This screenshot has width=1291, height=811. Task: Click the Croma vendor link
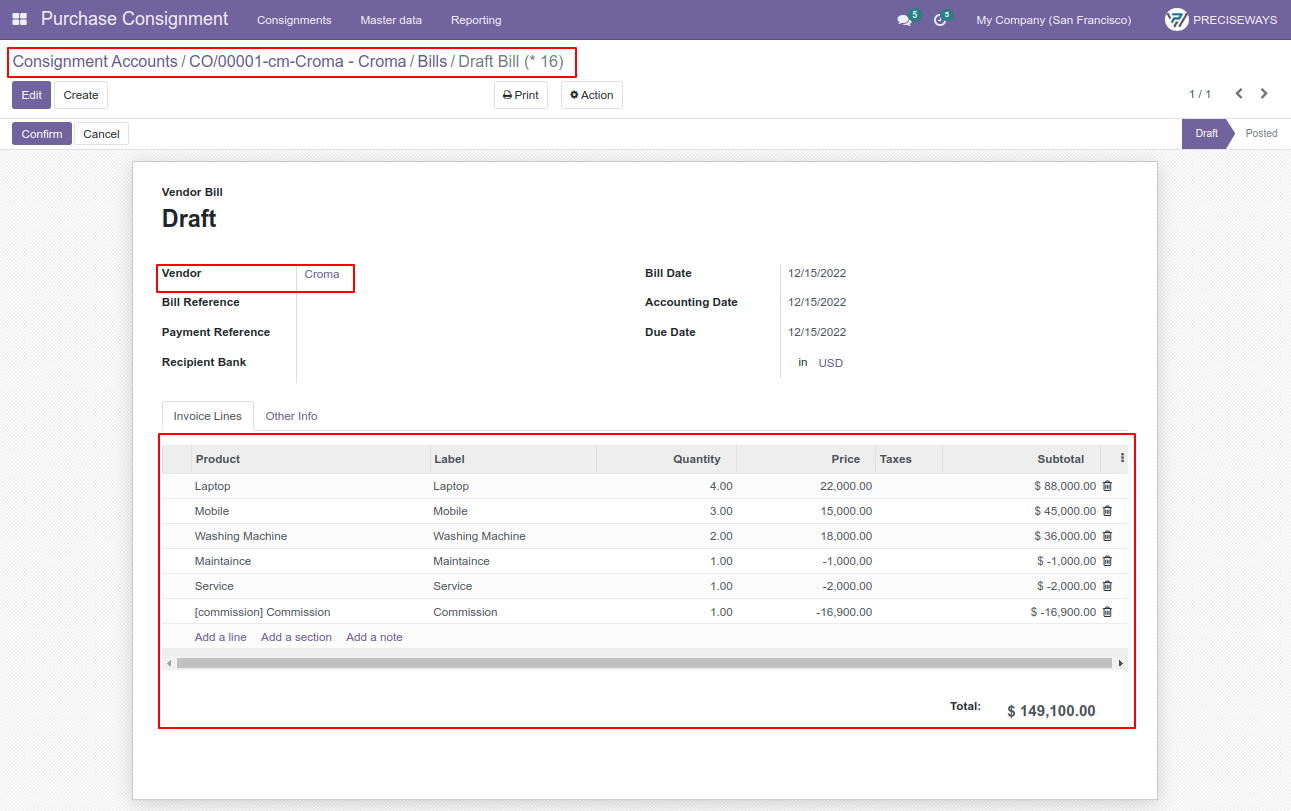pos(322,274)
